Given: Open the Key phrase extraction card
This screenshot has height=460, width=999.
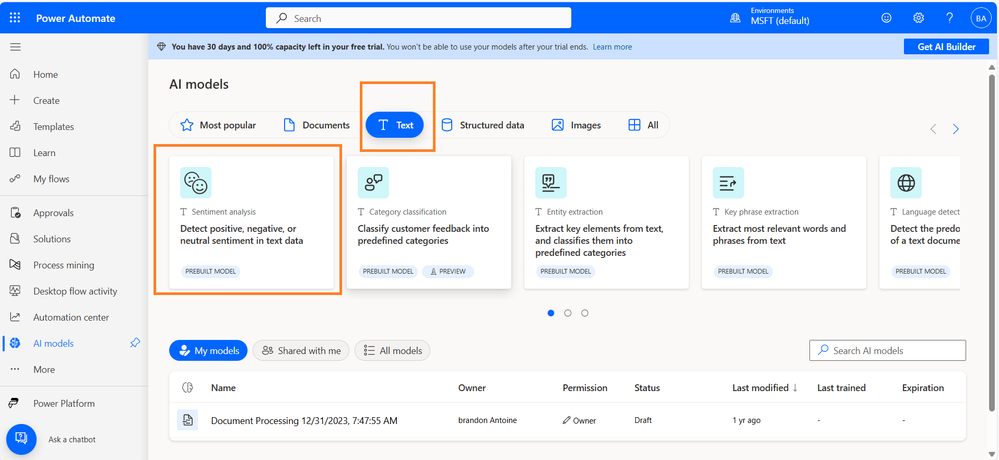Looking at the screenshot, I should pos(784,222).
